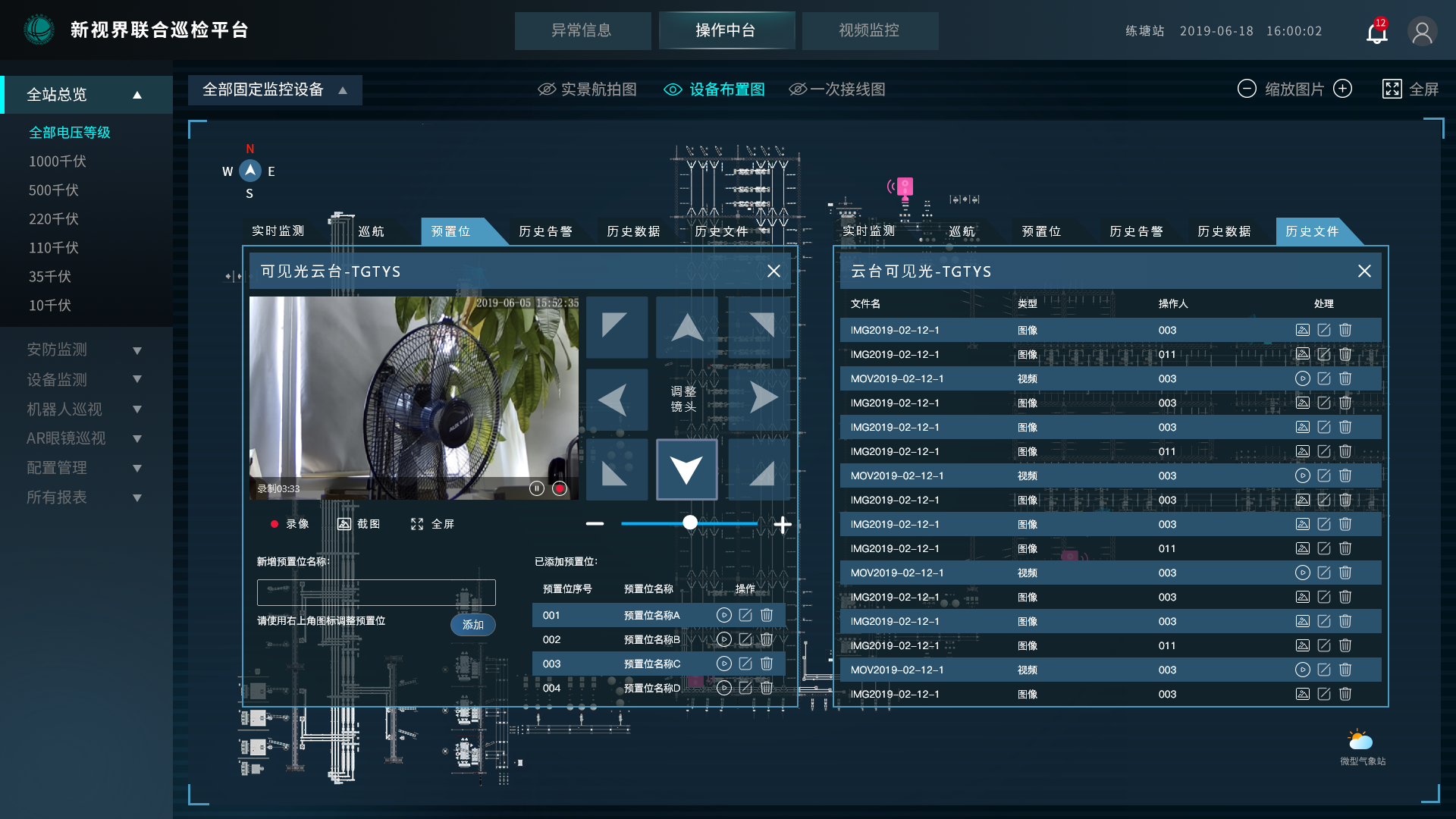The width and height of the screenshot is (1456, 819).
Task: Click the stop recording red dot icon
Action: 560,488
